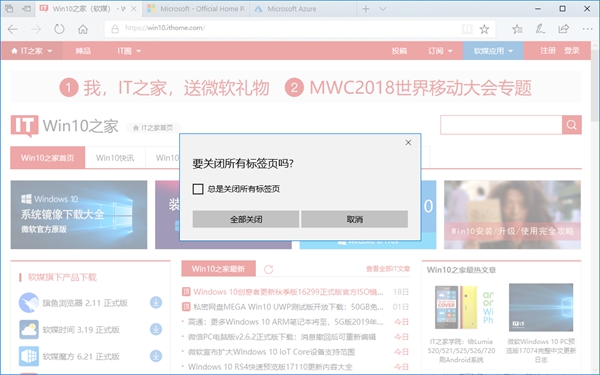Open reading view book icon

(x=467, y=29)
